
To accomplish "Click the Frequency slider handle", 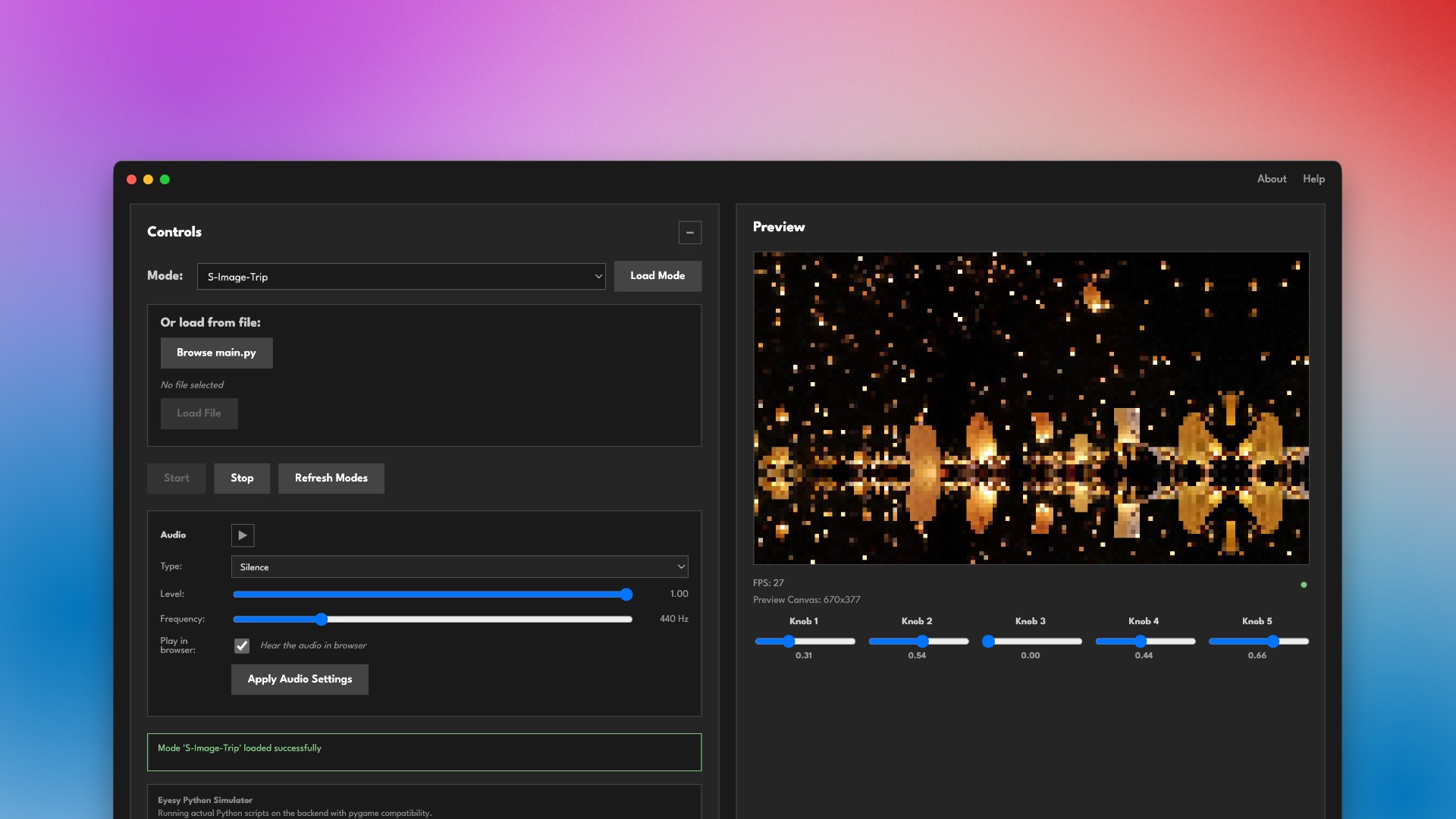I will coord(322,620).
